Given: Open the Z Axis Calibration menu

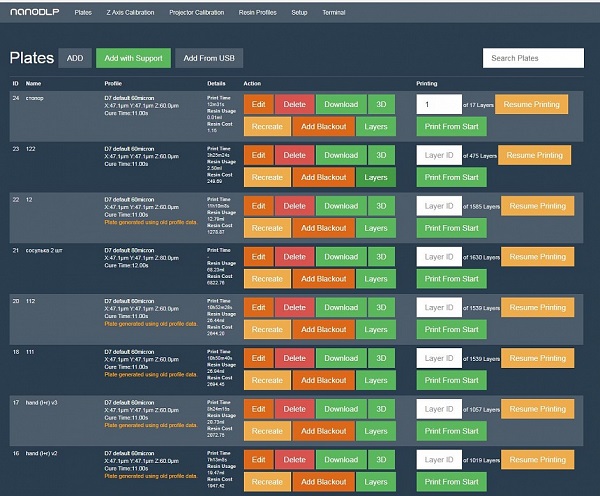Looking at the screenshot, I should (130, 13).
